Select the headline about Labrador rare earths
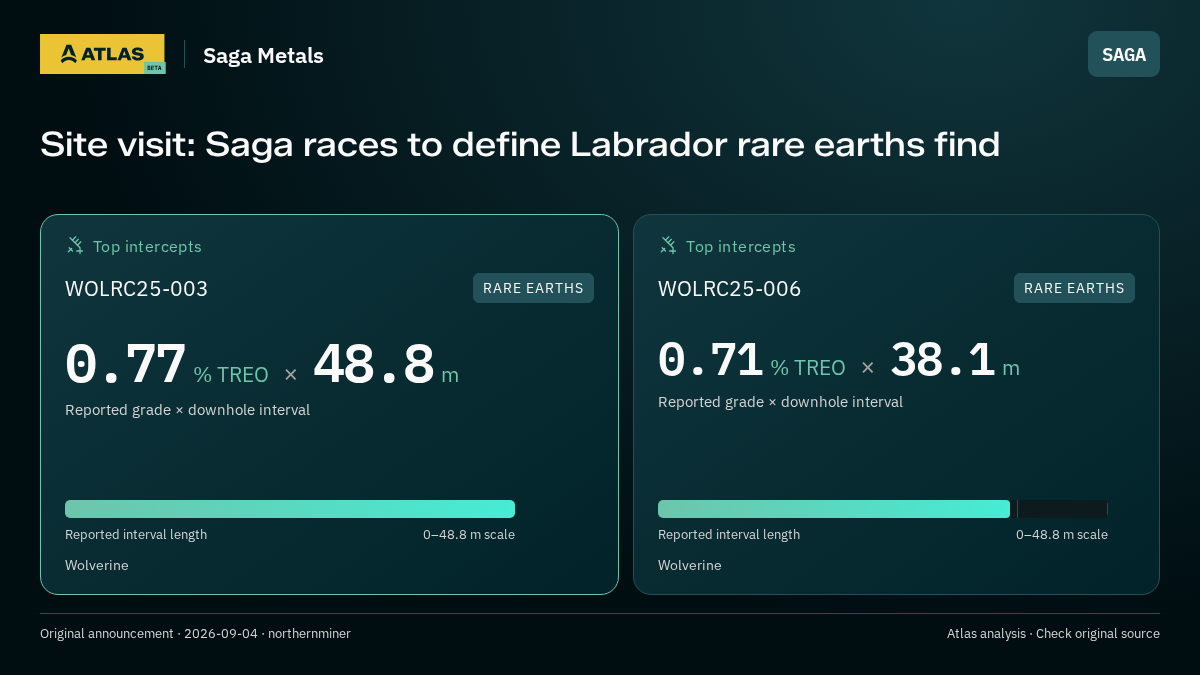This screenshot has width=1200, height=675. pyautogui.click(x=520, y=145)
